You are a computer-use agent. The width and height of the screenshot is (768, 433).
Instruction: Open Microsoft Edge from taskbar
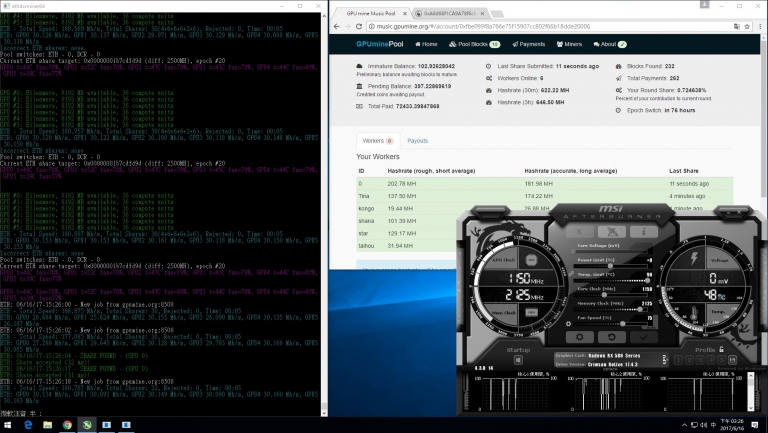(28, 425)
